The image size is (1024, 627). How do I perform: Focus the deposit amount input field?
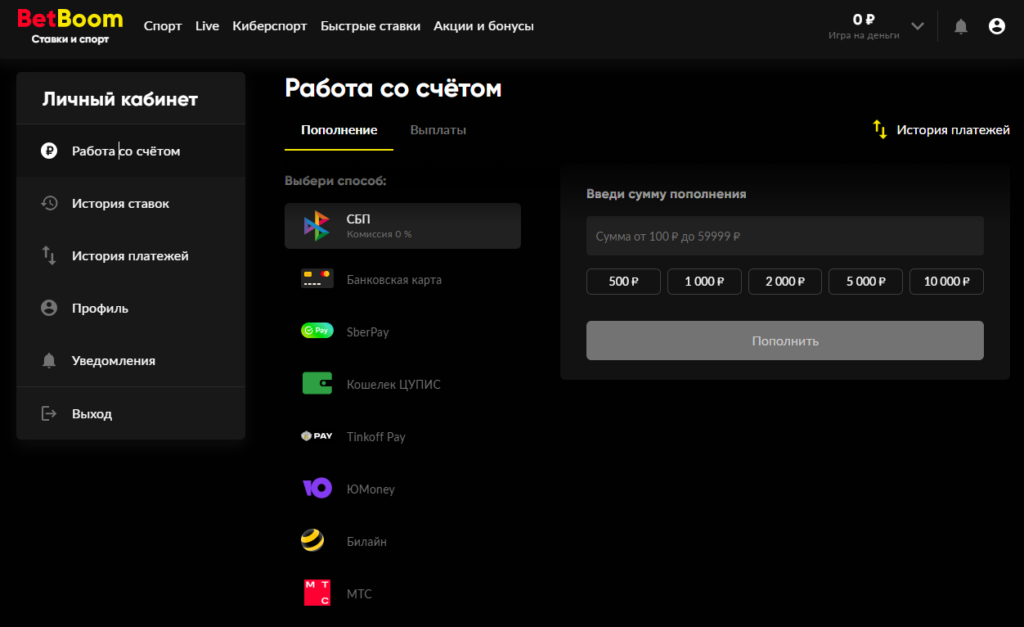pyautogui.click(x=785, y=236)
